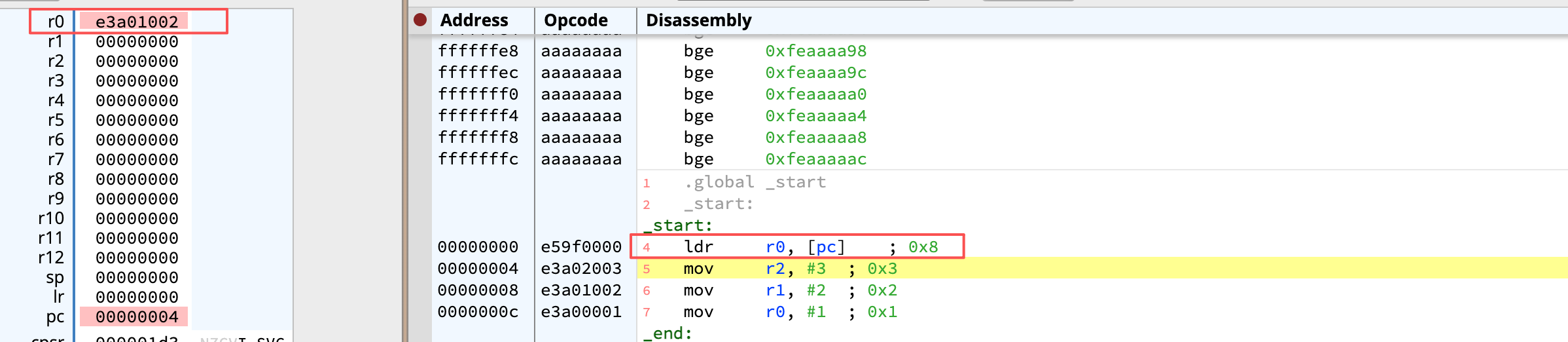Viewport: 1568px width, 342px height.
Task: Click the Opcode column header
Action: click(576, 20)
